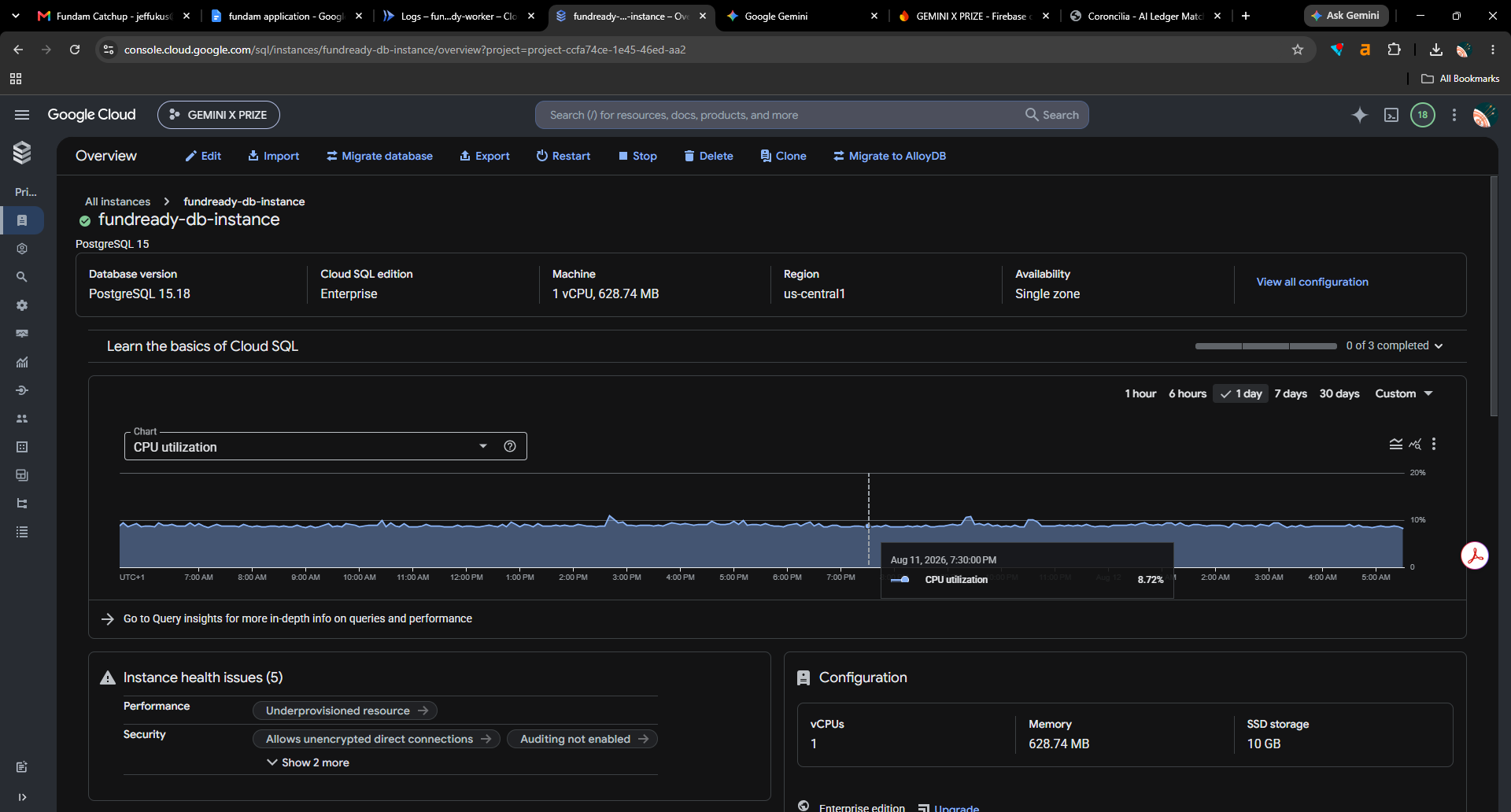This screenshot has width=1511, height=812.
Task: Focus the Cloud console resource search box
Action: pos(779,115)
